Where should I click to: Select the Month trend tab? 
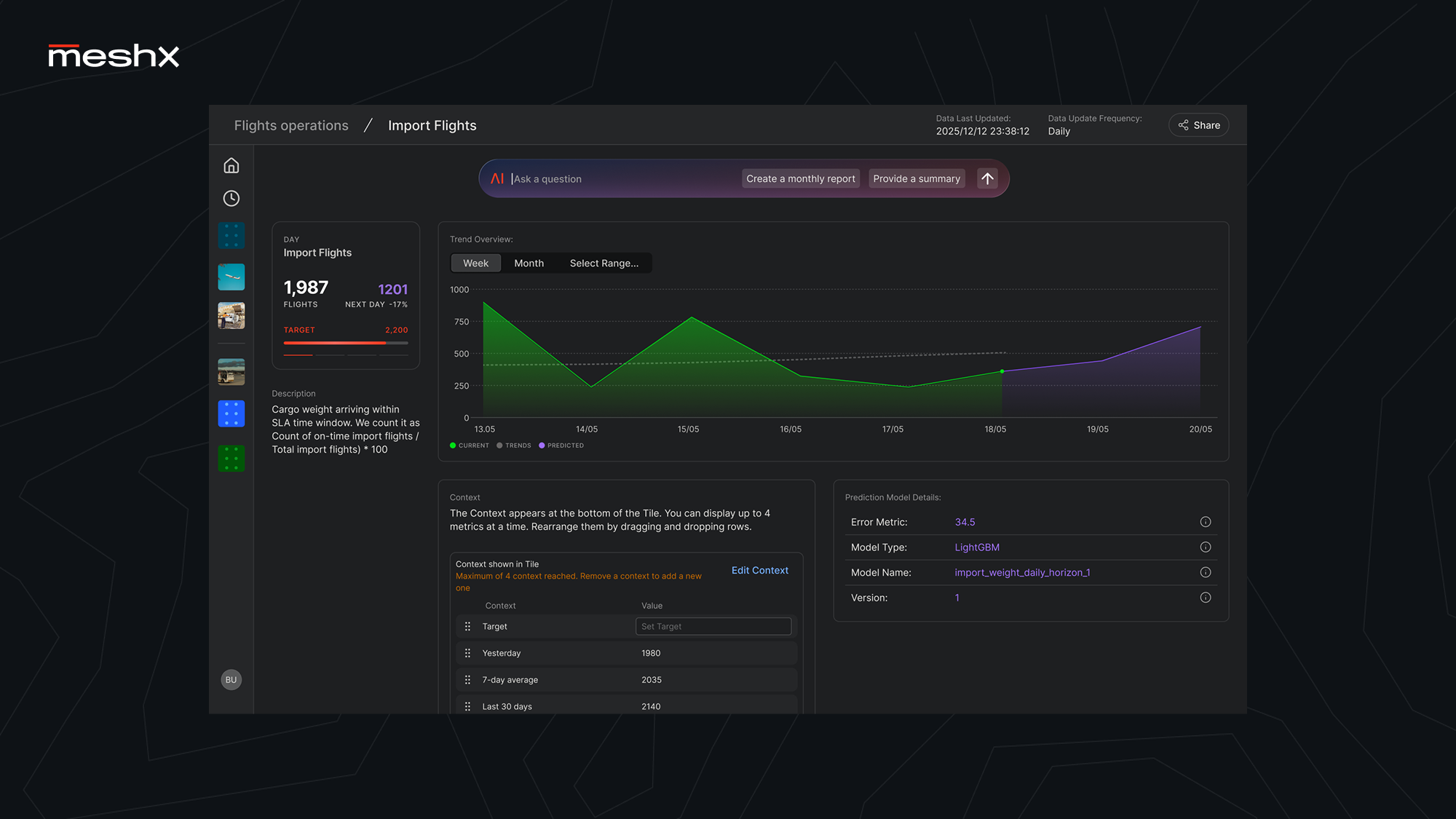(x=529, y=263)
